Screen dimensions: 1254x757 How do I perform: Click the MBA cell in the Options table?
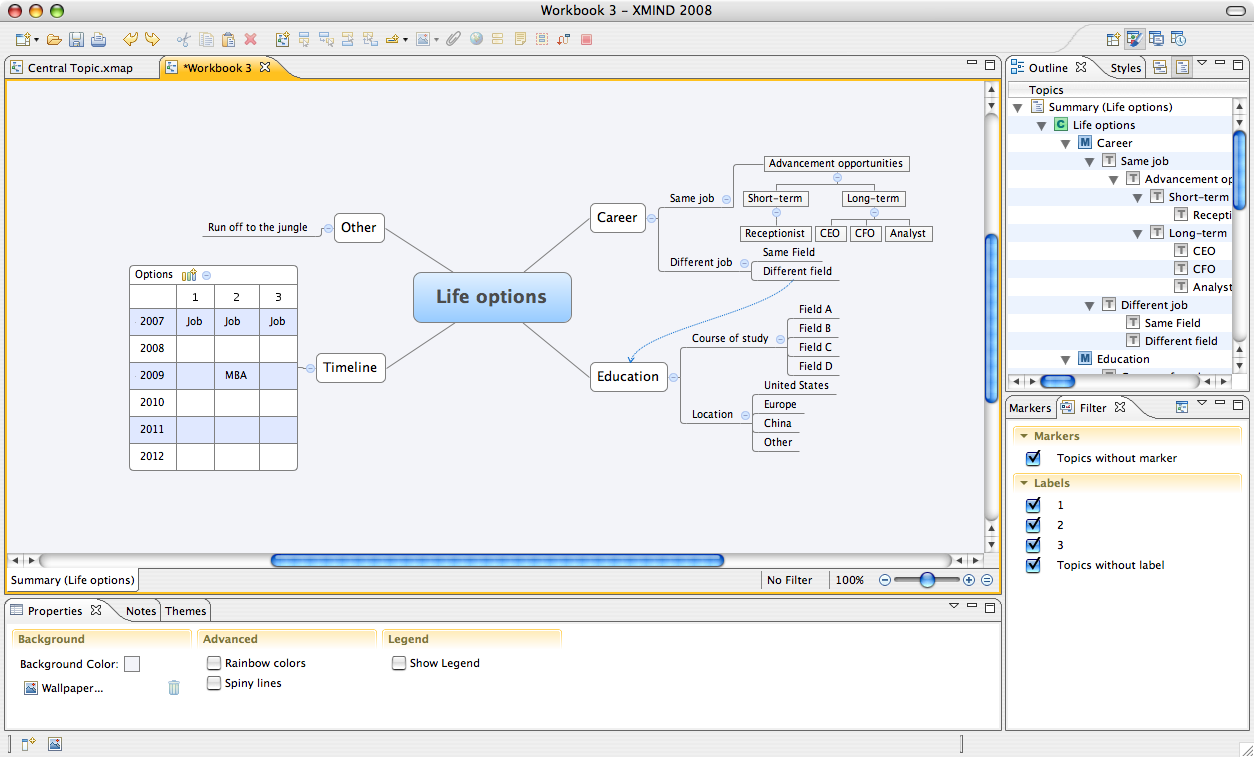click(236, 376)
